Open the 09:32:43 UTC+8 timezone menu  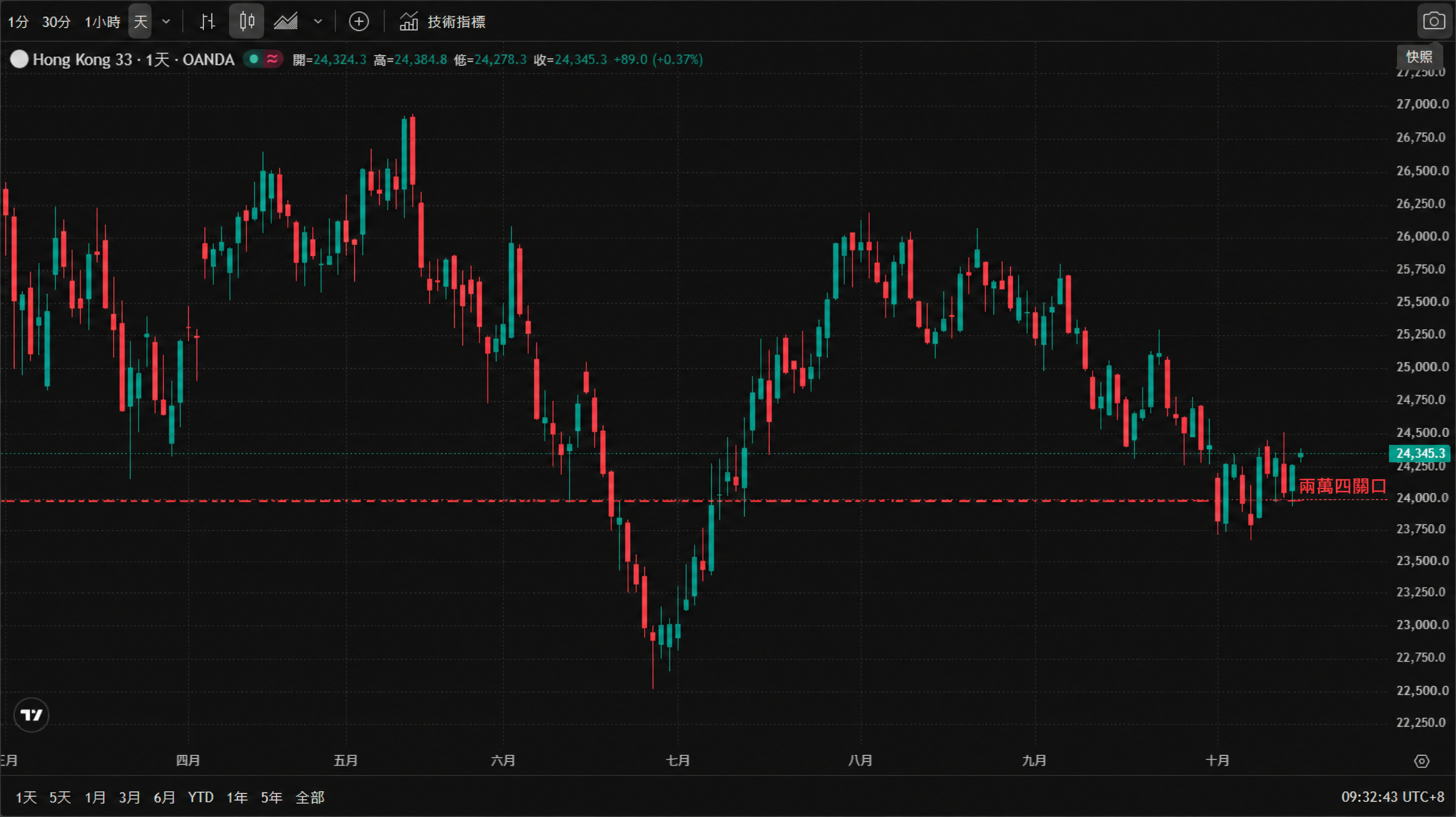pyautogui.click(x=1393, y=797)
